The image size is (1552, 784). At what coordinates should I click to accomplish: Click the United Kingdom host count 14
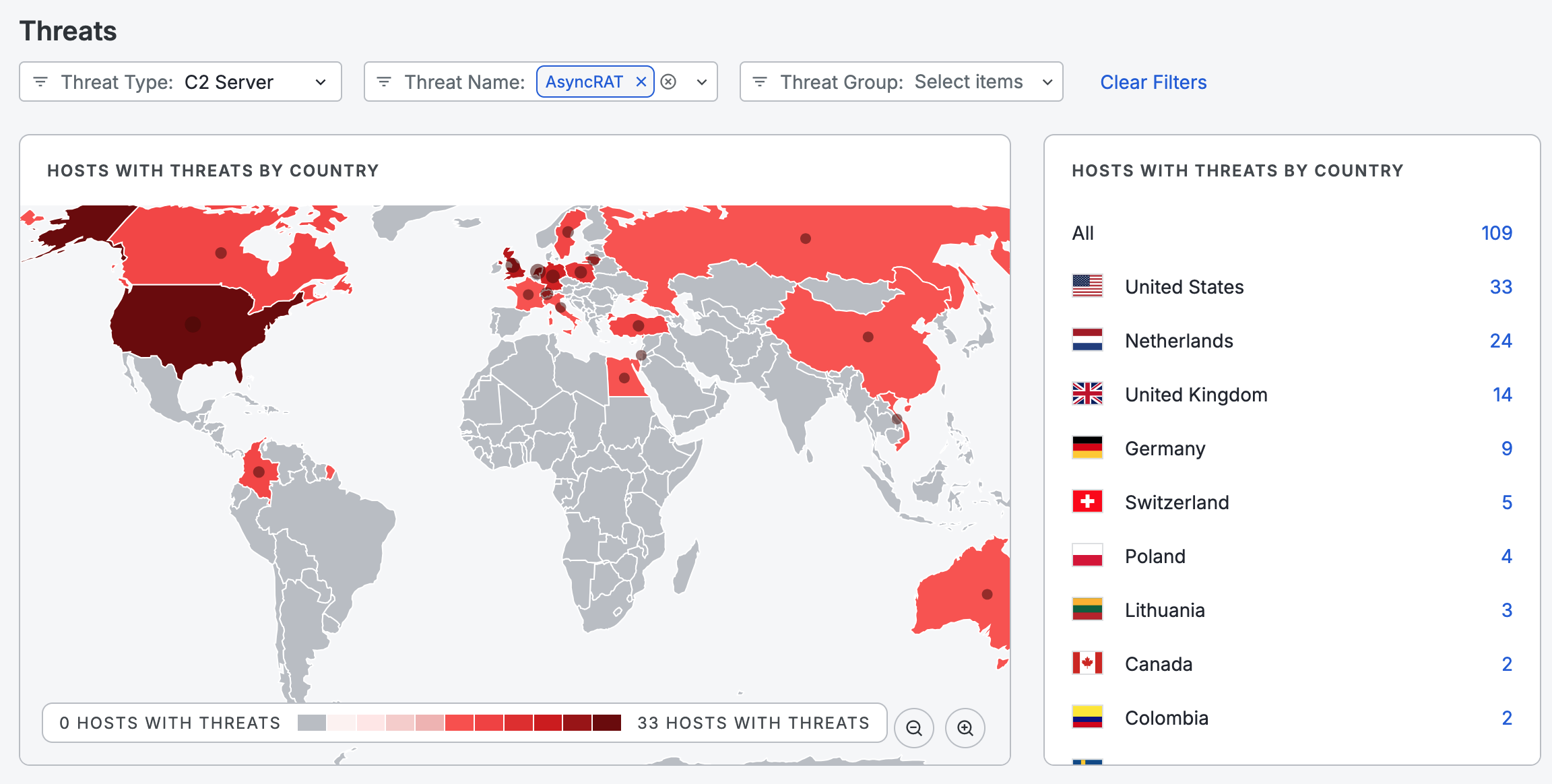[1501, 395]
